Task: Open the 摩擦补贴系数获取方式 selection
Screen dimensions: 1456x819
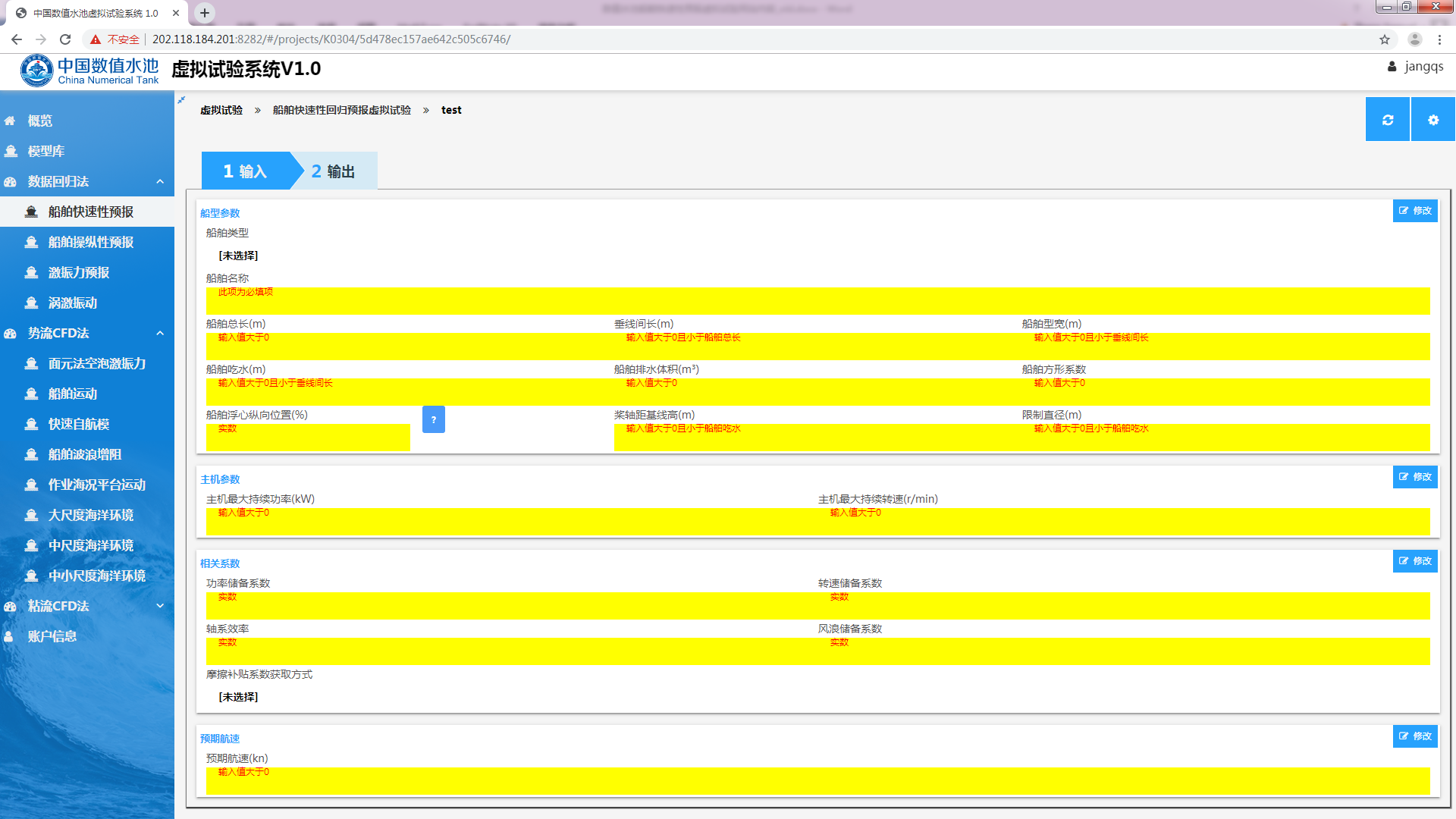Action: tap(238, 697)
